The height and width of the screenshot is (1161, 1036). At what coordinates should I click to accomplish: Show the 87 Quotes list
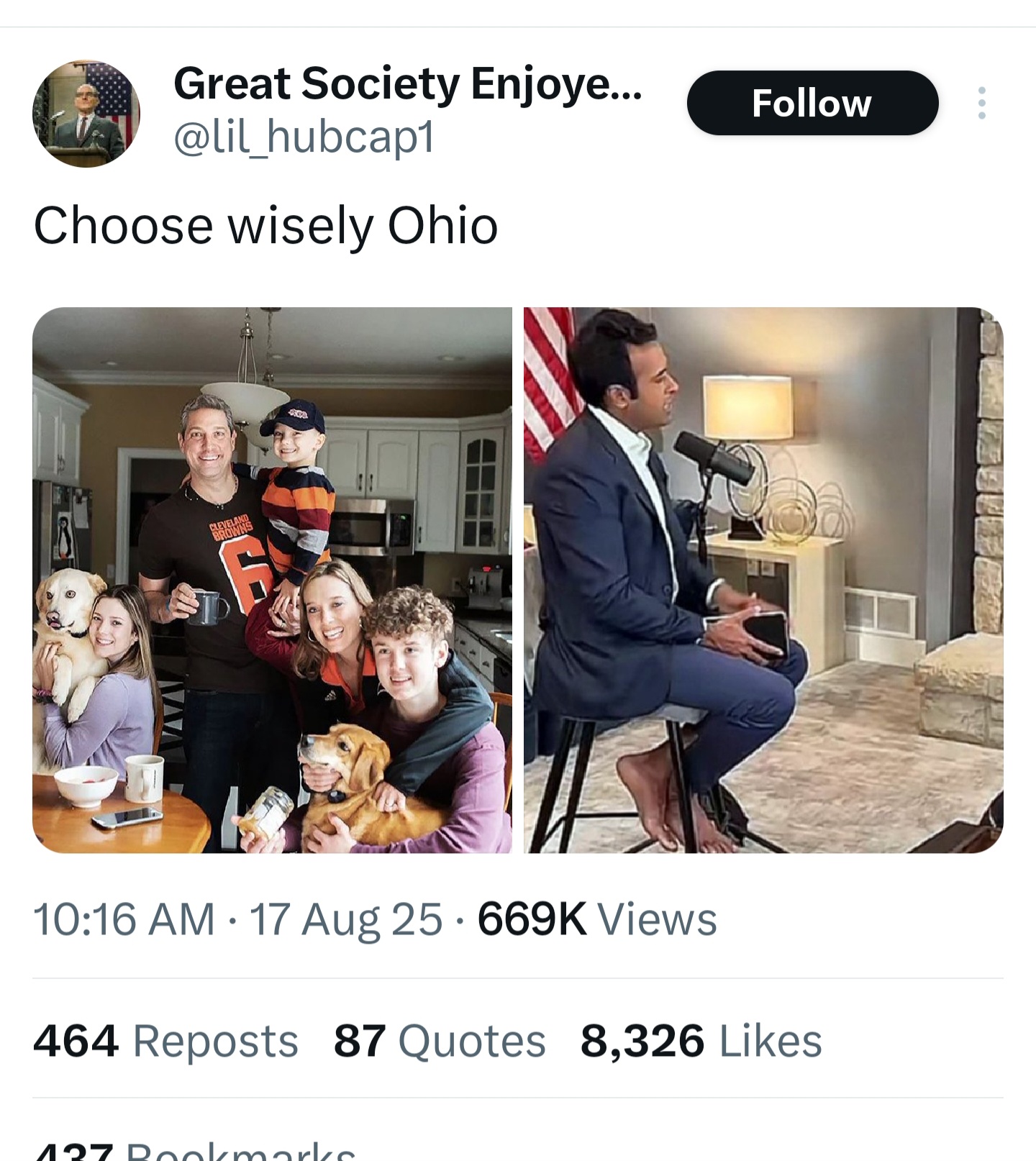[440, 1041]
